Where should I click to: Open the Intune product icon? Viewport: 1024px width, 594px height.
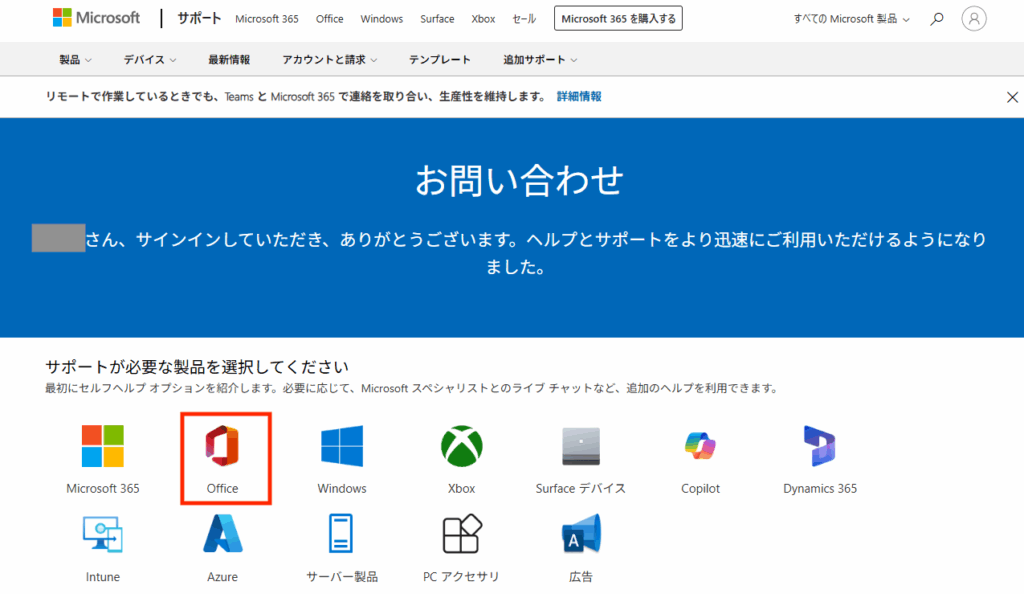(x=103, y=535)
